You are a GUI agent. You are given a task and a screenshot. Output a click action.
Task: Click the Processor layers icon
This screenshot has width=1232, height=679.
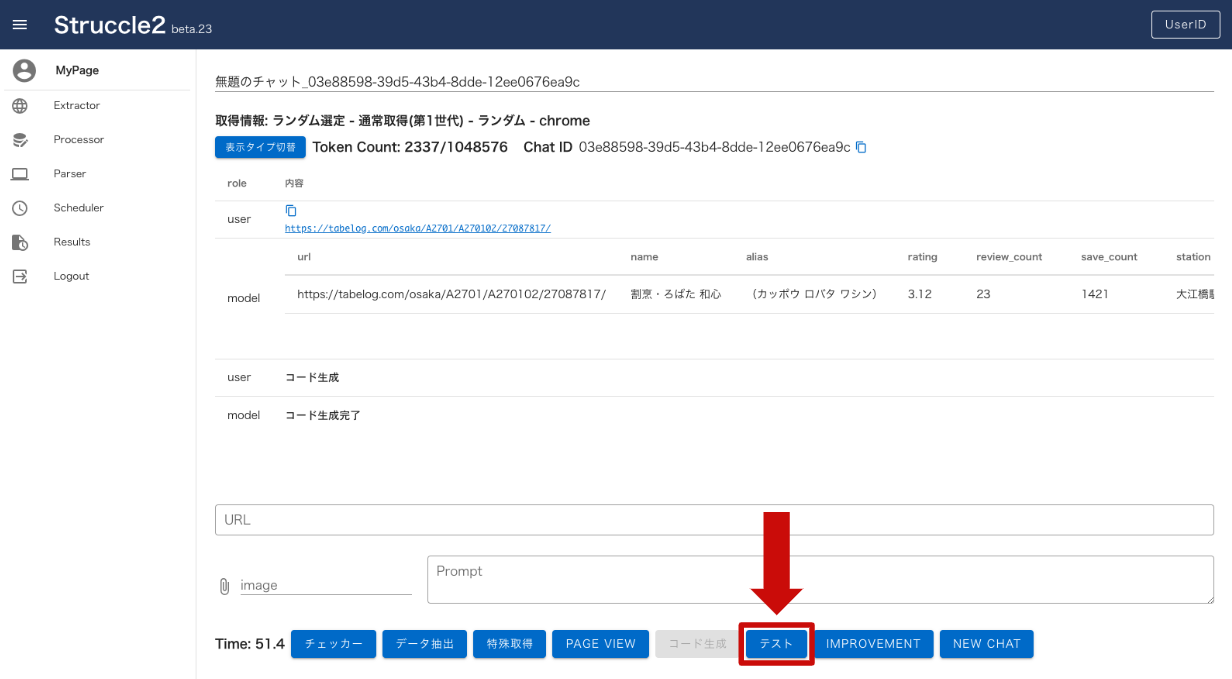(22, 139)
